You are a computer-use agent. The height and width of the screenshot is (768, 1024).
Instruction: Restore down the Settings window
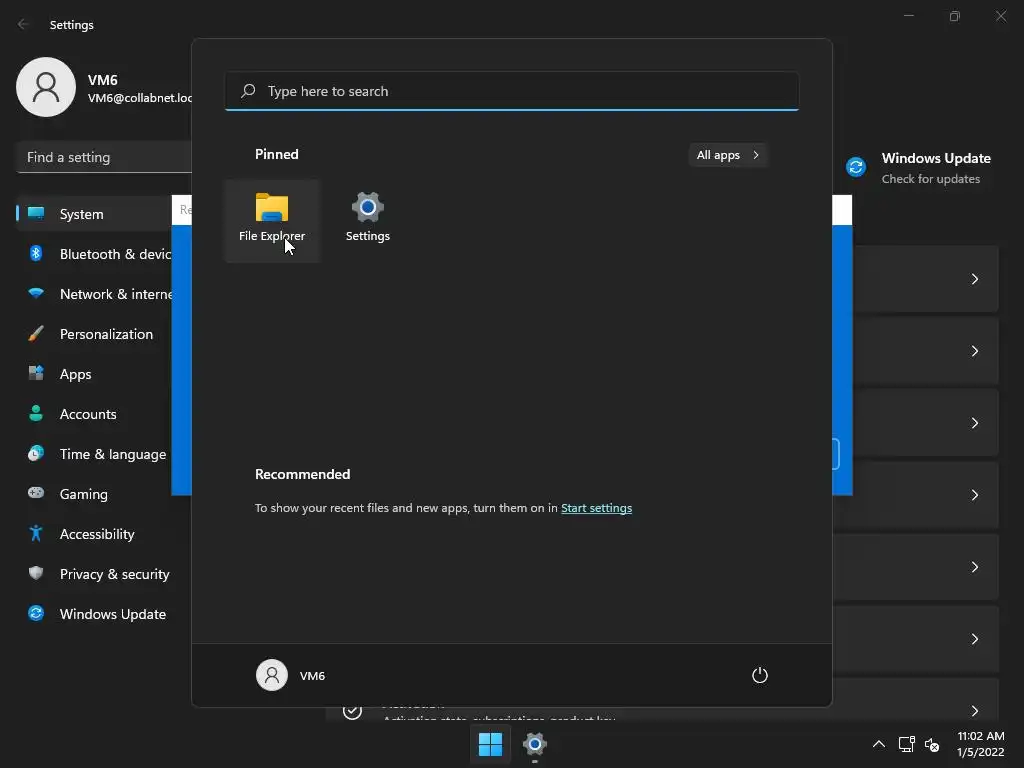pyautogui.click(x=955, y=16)
